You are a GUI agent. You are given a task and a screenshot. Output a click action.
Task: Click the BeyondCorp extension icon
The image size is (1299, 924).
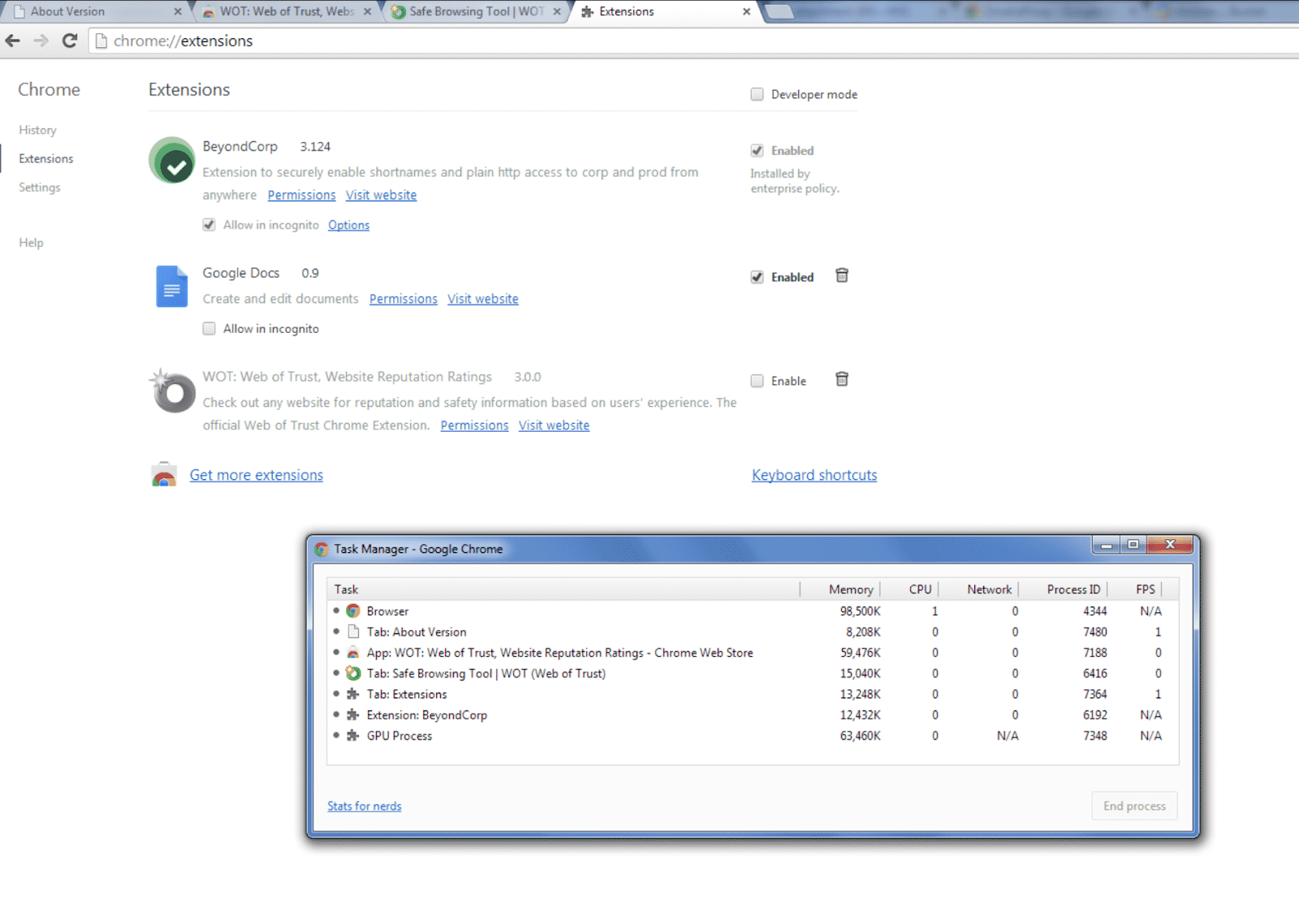(170, 161)
